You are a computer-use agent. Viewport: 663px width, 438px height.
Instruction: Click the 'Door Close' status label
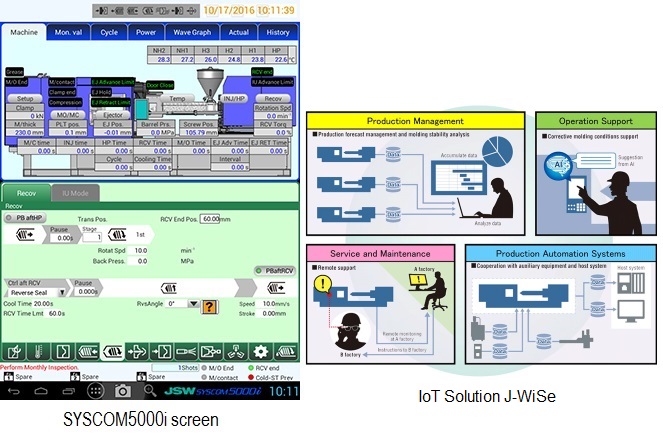click(x=160, y=85)
